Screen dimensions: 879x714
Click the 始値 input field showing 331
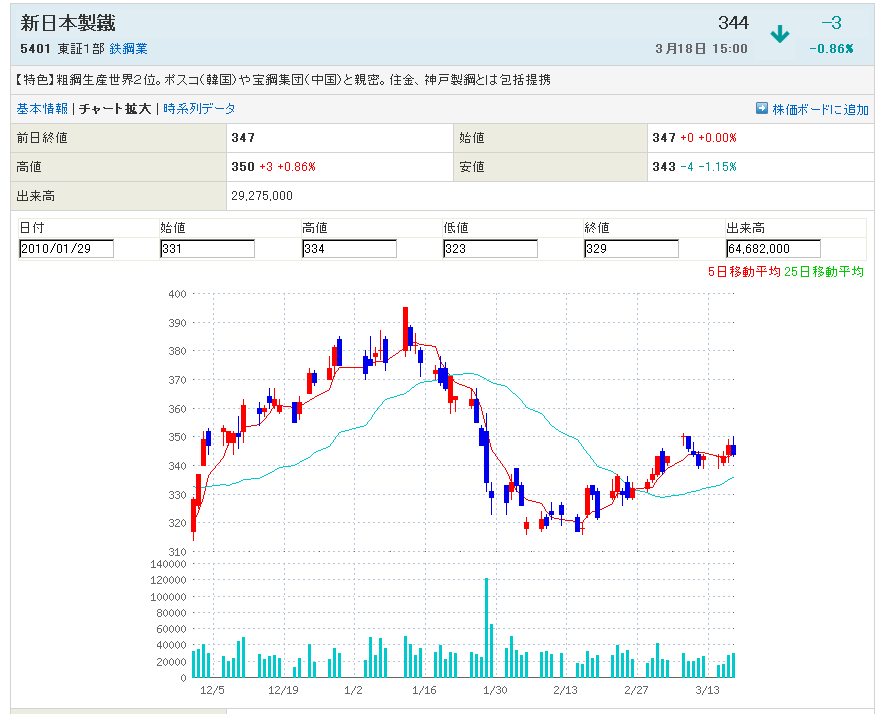[x=207, y=249]
